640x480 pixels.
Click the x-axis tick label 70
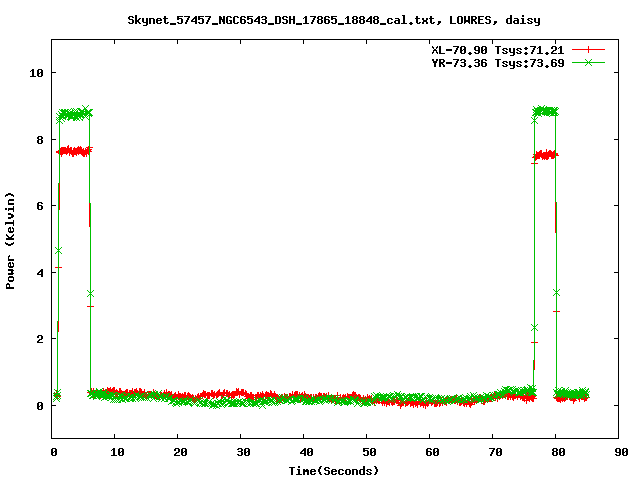coord(495,452)
